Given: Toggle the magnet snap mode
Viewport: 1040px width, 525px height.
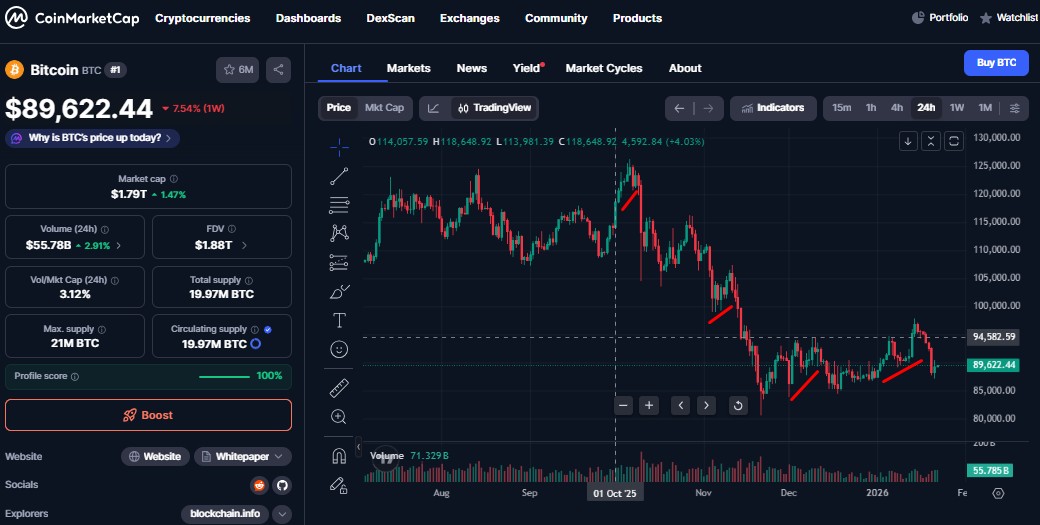Looking at the screenshot, I should pyautogui.click(x=339, y=456).
